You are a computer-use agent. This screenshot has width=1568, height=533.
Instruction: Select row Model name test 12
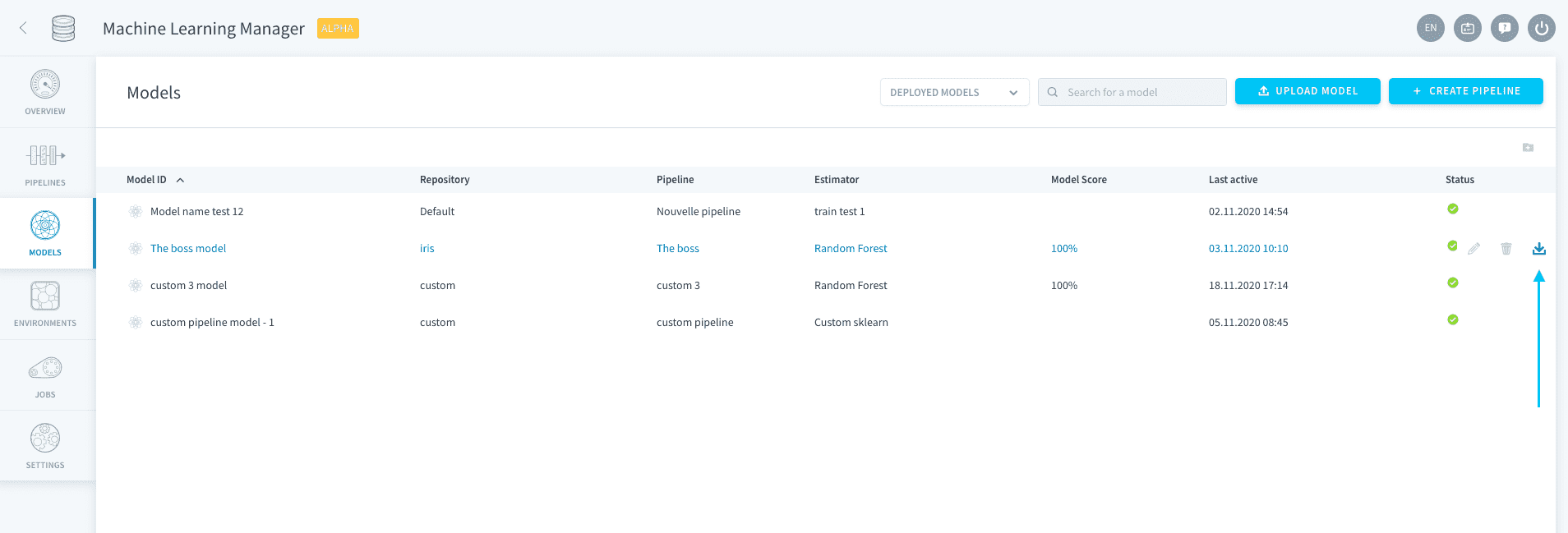pyautogui.click(x=826, y=211)
